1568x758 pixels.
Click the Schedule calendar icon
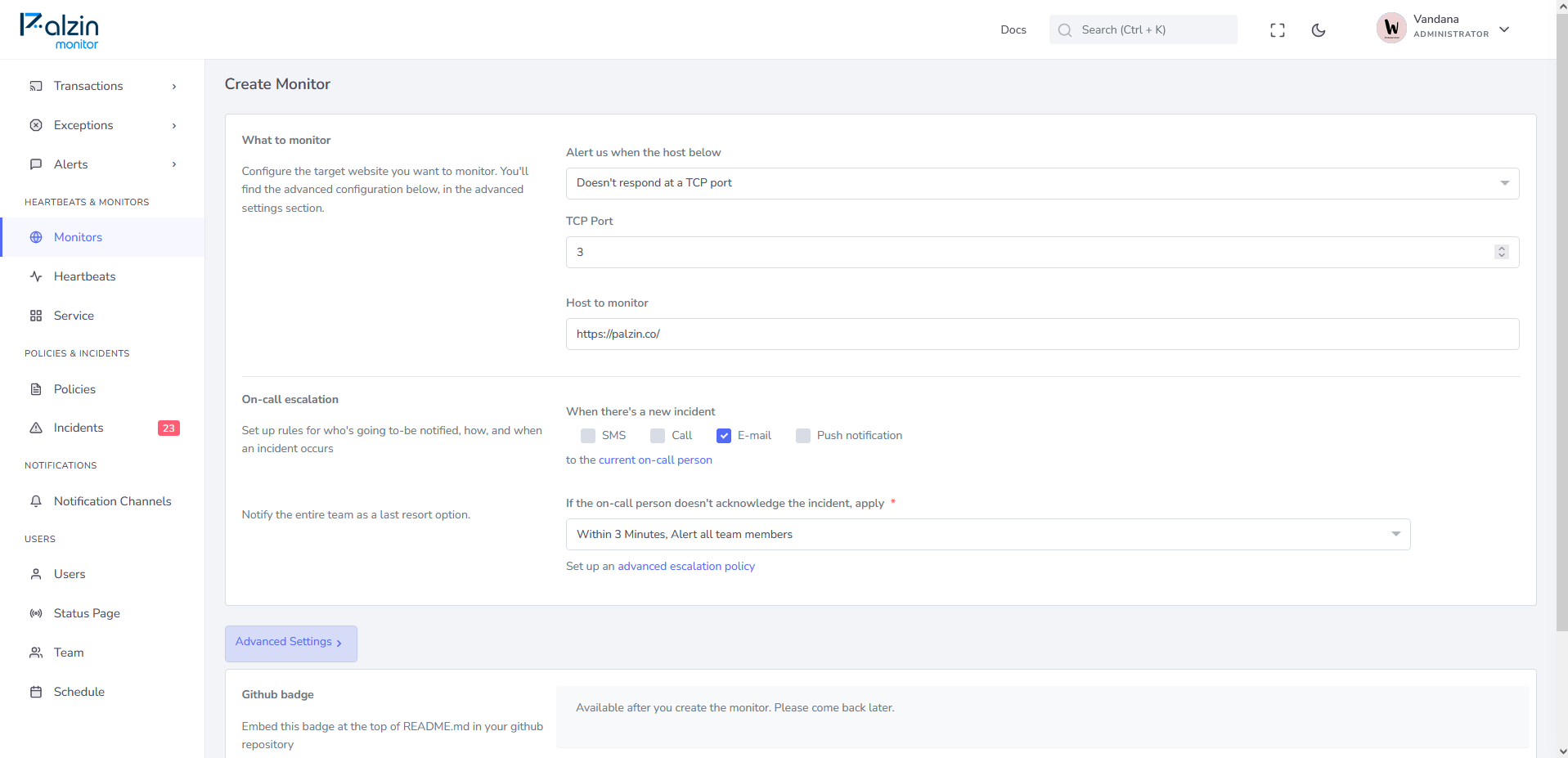click(x=36, y=692)
